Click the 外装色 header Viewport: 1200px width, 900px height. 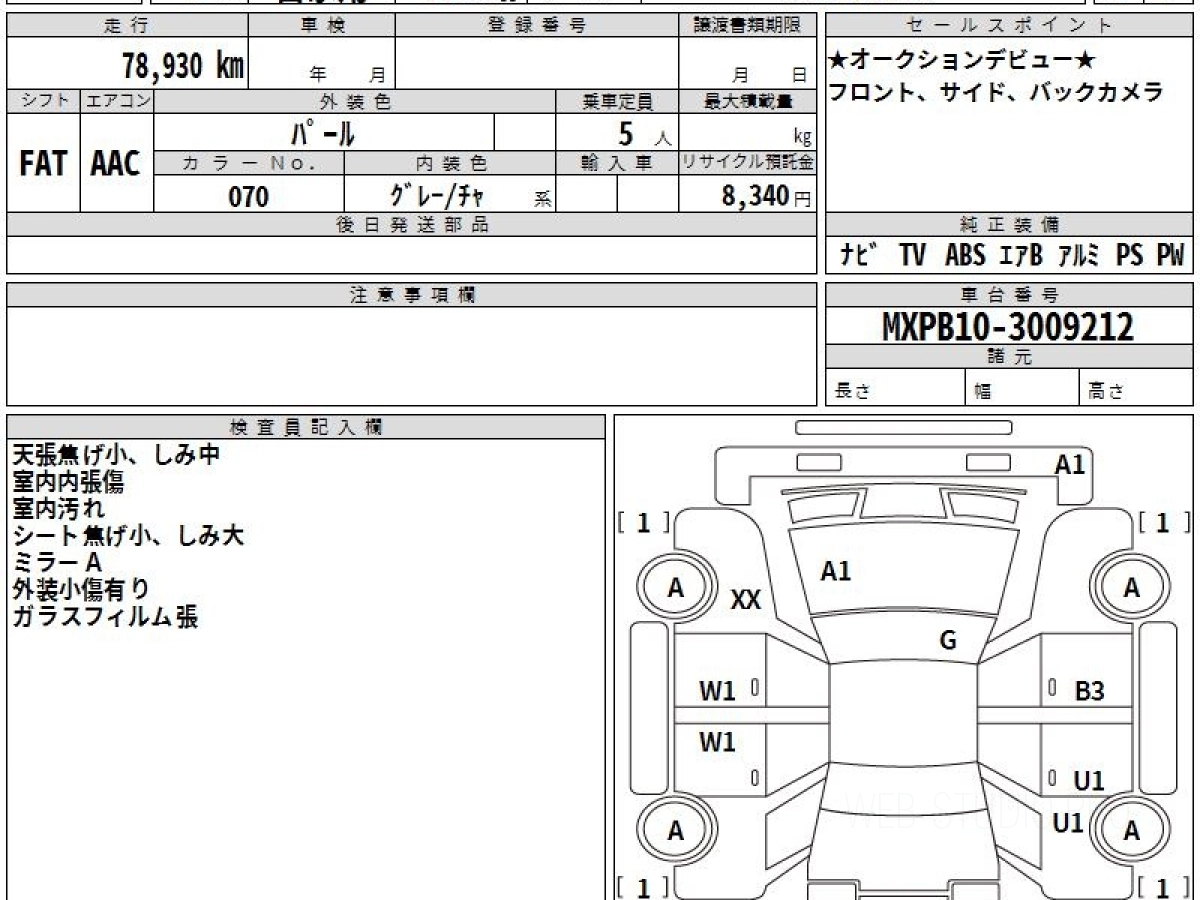[355, 101]
